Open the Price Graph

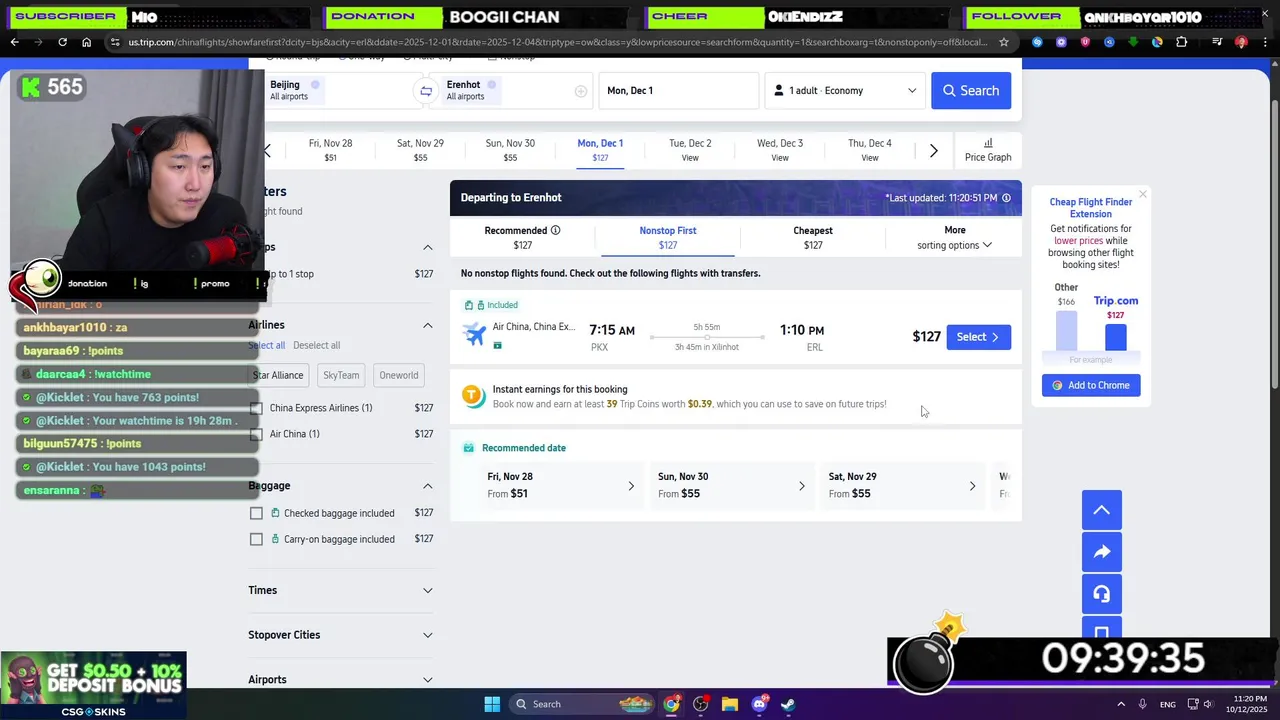click(988, 150)
